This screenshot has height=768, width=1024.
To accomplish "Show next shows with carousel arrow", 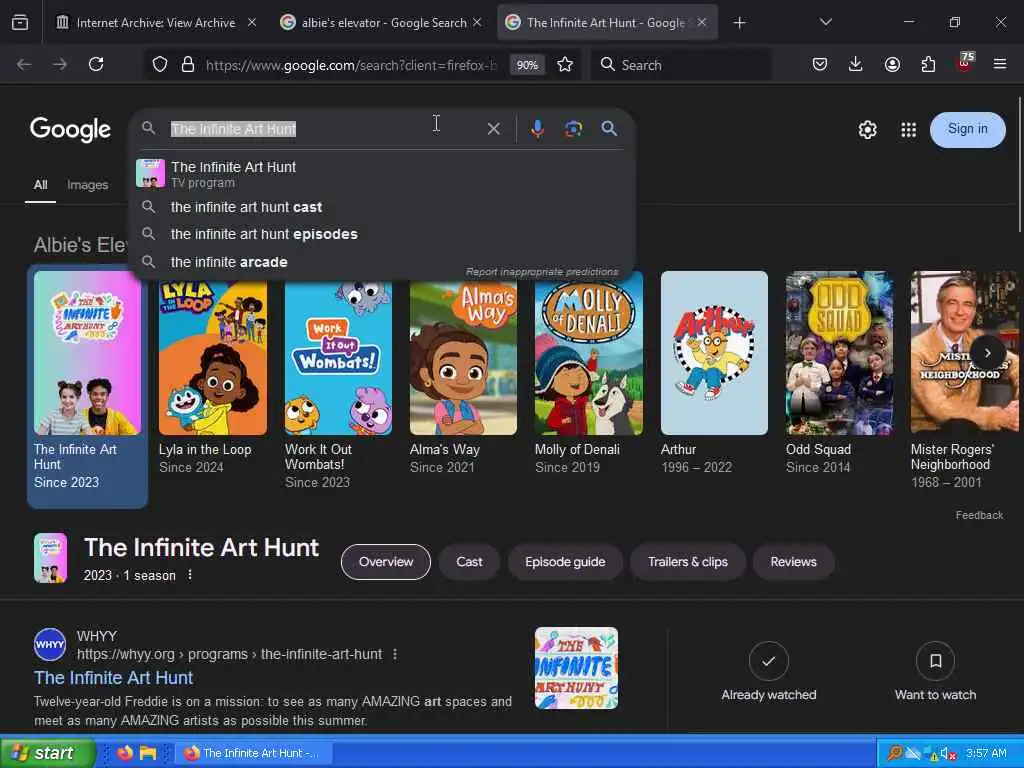I will (x=987, y=353).
